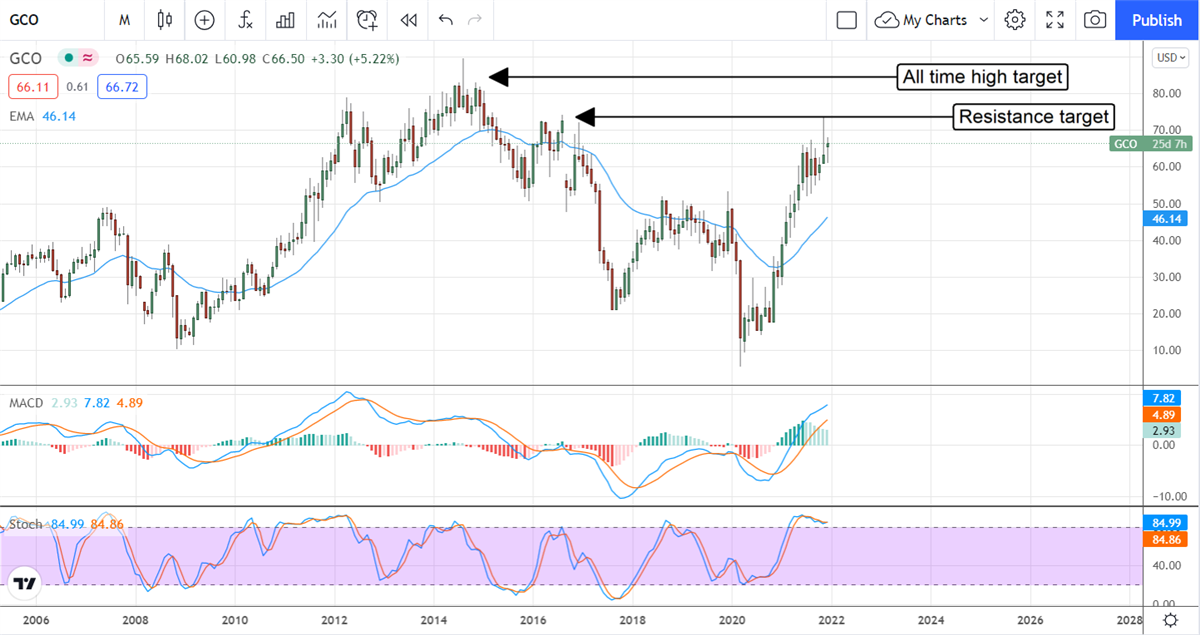Click the 7.82 MACD scale label
The height and width of the screenshot is (635, 1200).
[1163, 397]
